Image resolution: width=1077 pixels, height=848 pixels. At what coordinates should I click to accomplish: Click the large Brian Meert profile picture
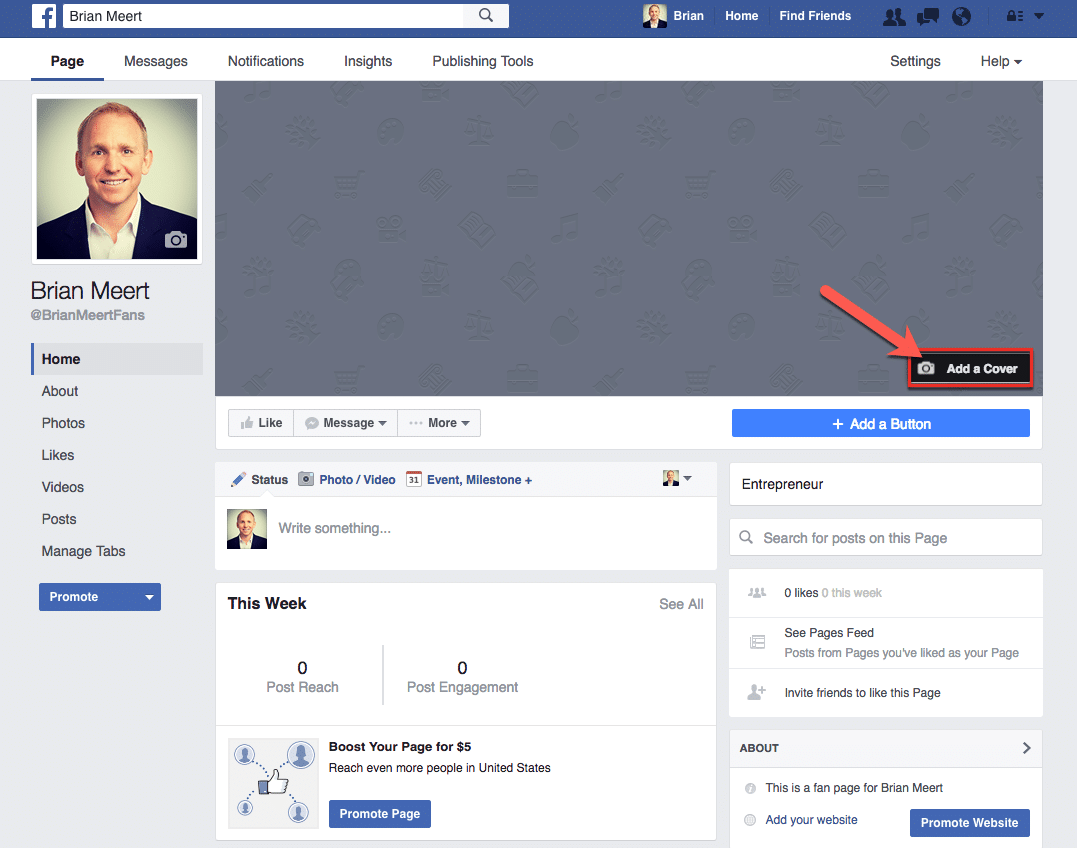click(x=117, y=179)
